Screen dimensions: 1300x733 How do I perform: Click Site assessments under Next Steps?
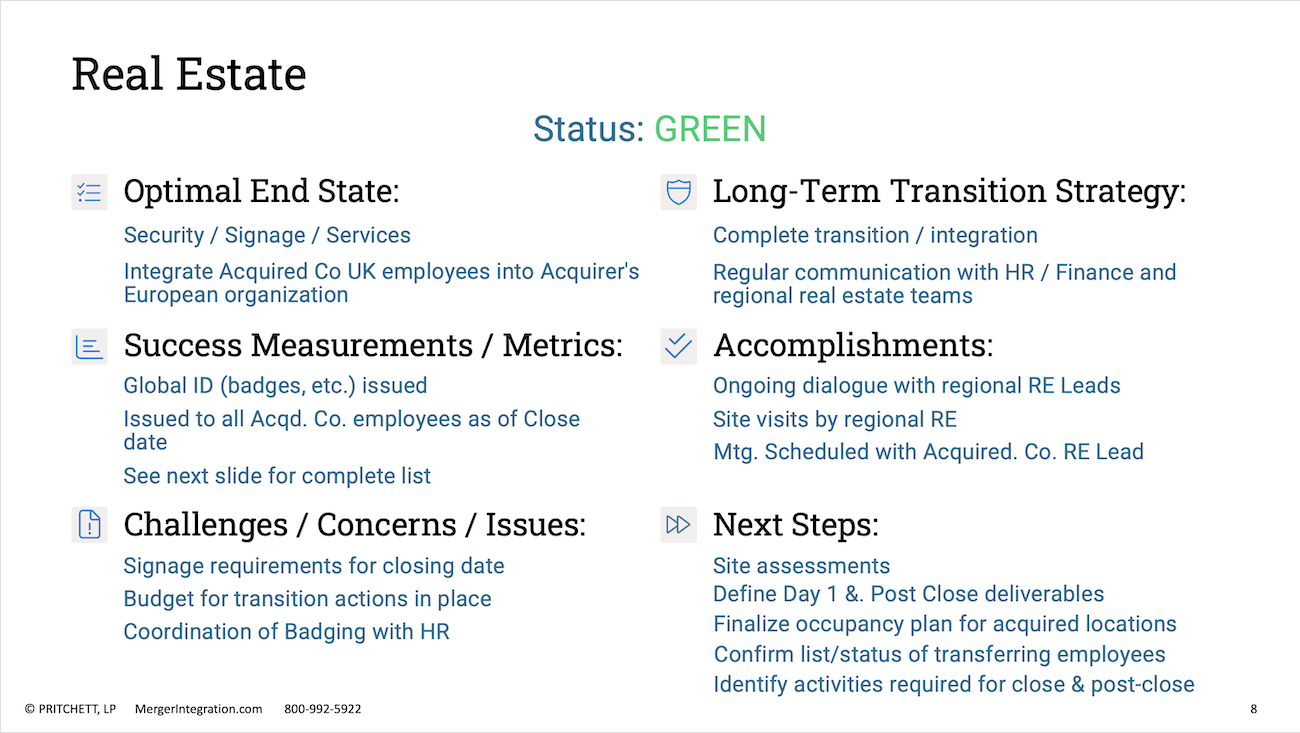(x=801, y=566)
